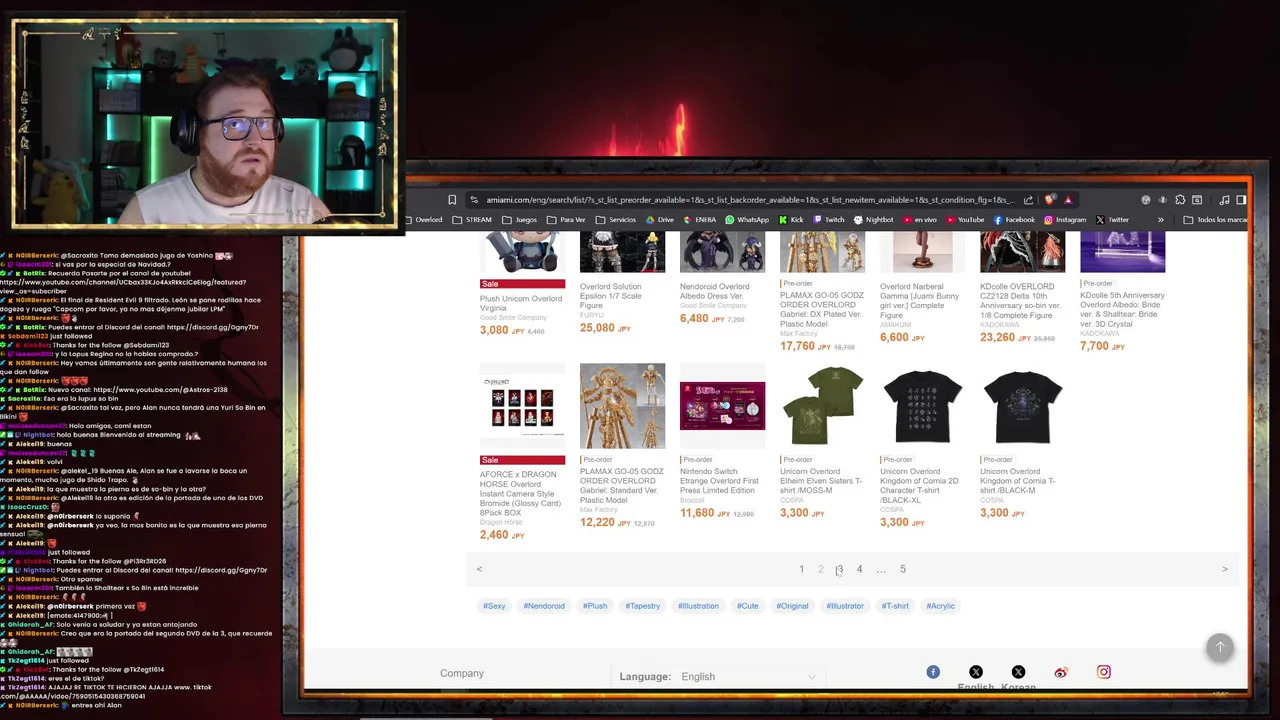Expand the bookmarks overflow chevron

[1161, 220]
